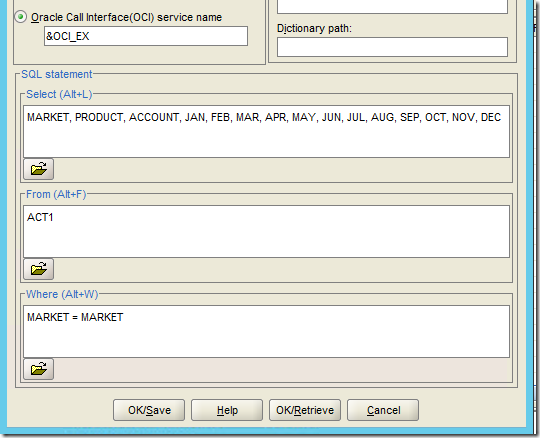This screenshot has height=438, width=540.
Task: Click the Select (Alt+L) group label
Action: [59, 94]
